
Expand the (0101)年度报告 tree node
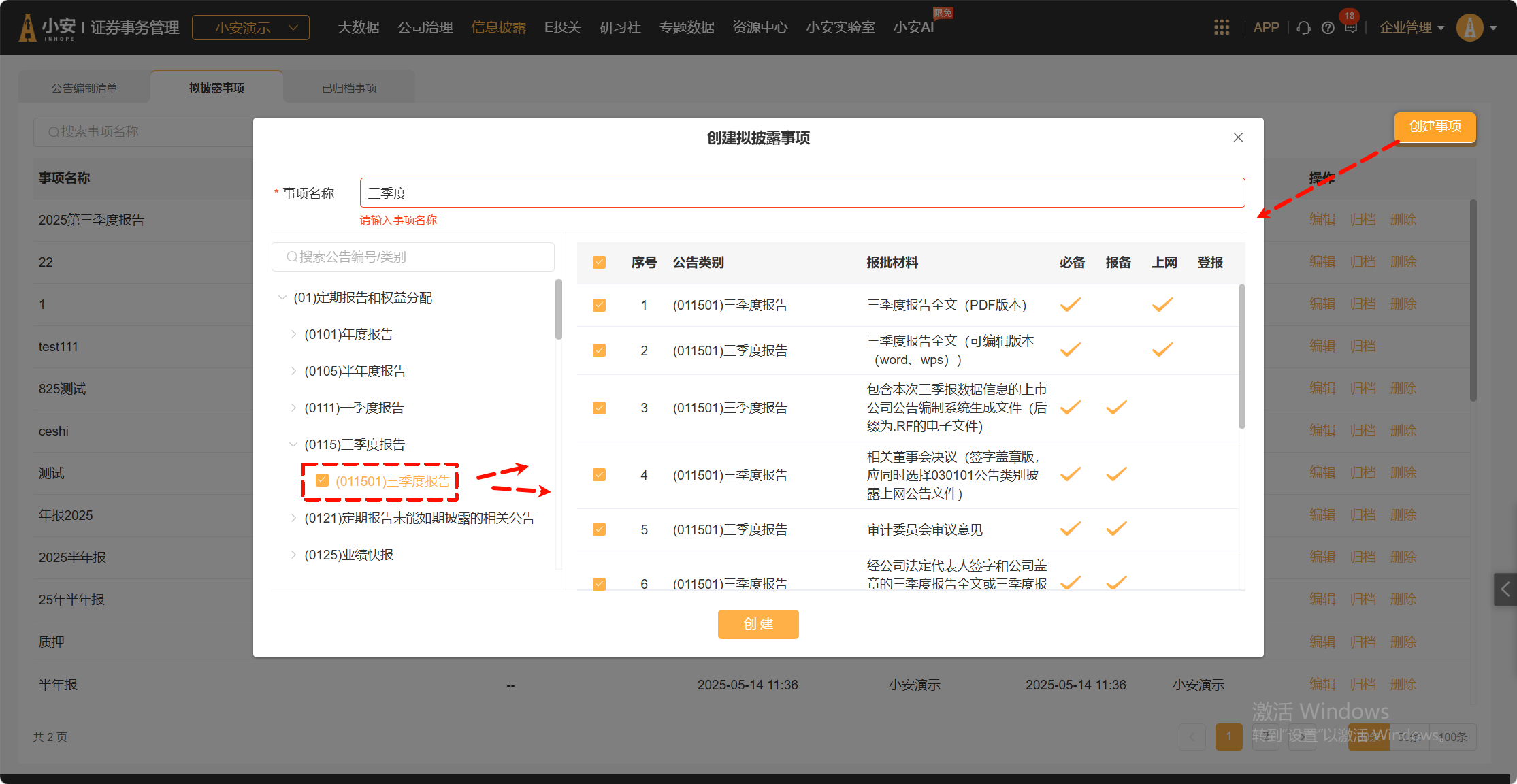tap(293, 334)
